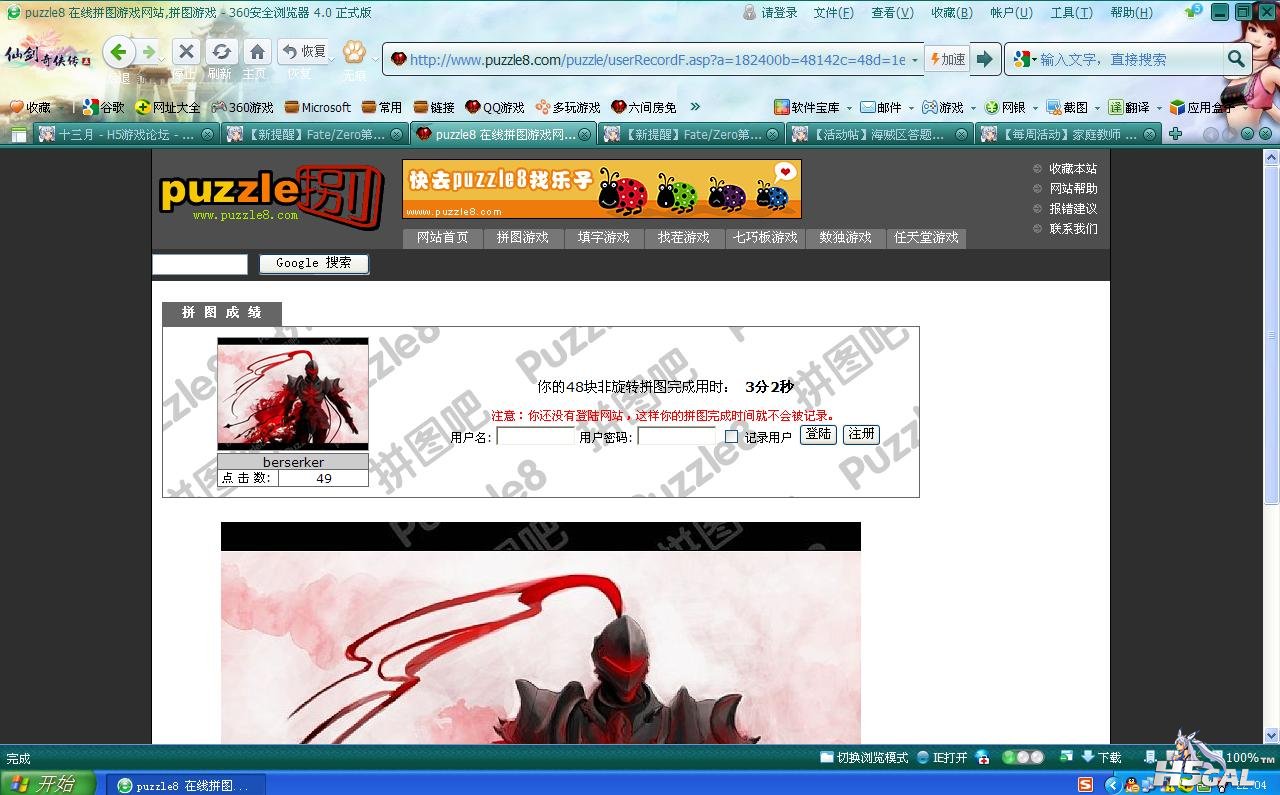Screen dimensions: 1280x795
Task: Toggle the 记录用户 remember user checkbox
Action: click(x=731, y=437)
